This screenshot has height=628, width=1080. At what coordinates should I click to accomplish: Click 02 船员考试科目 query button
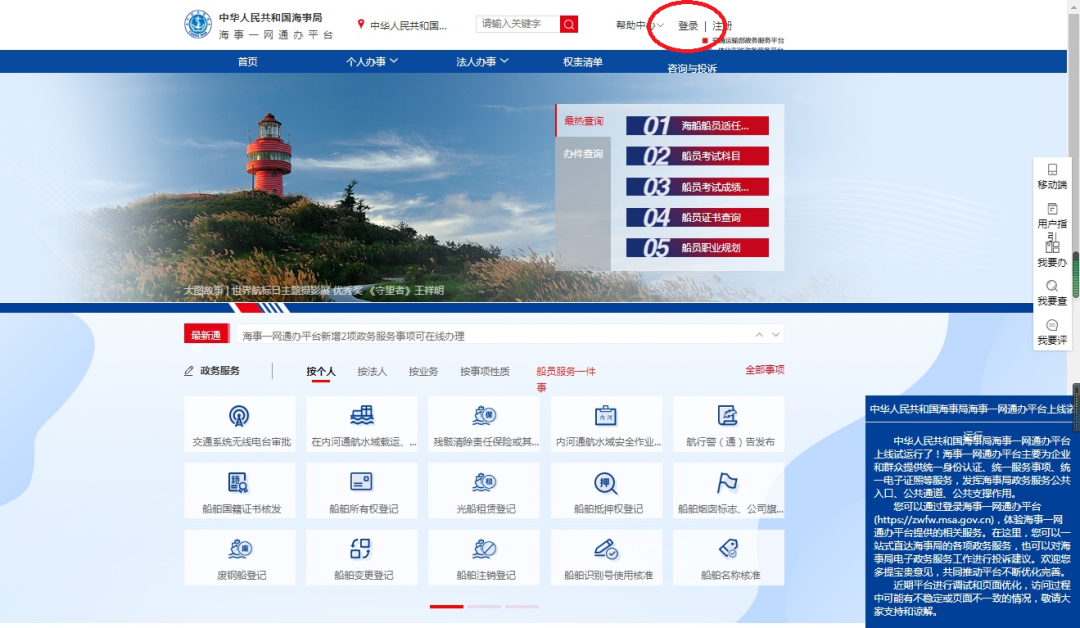[697, 156]
